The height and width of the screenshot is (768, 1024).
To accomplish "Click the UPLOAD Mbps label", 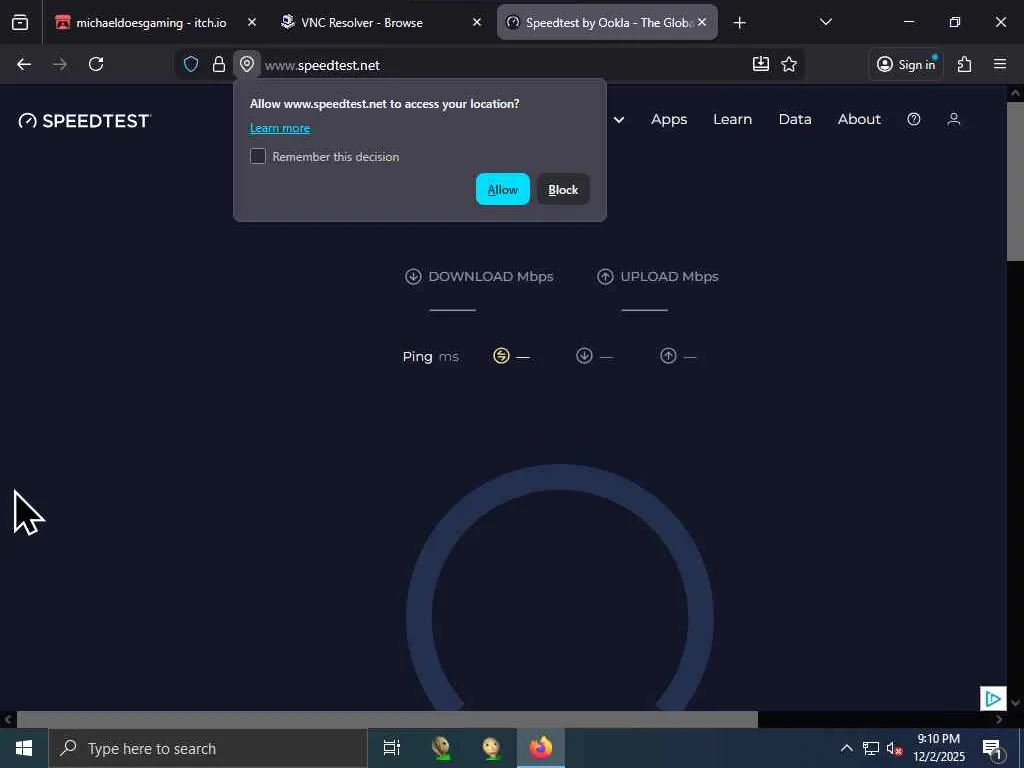I will (x=669, y=277).
